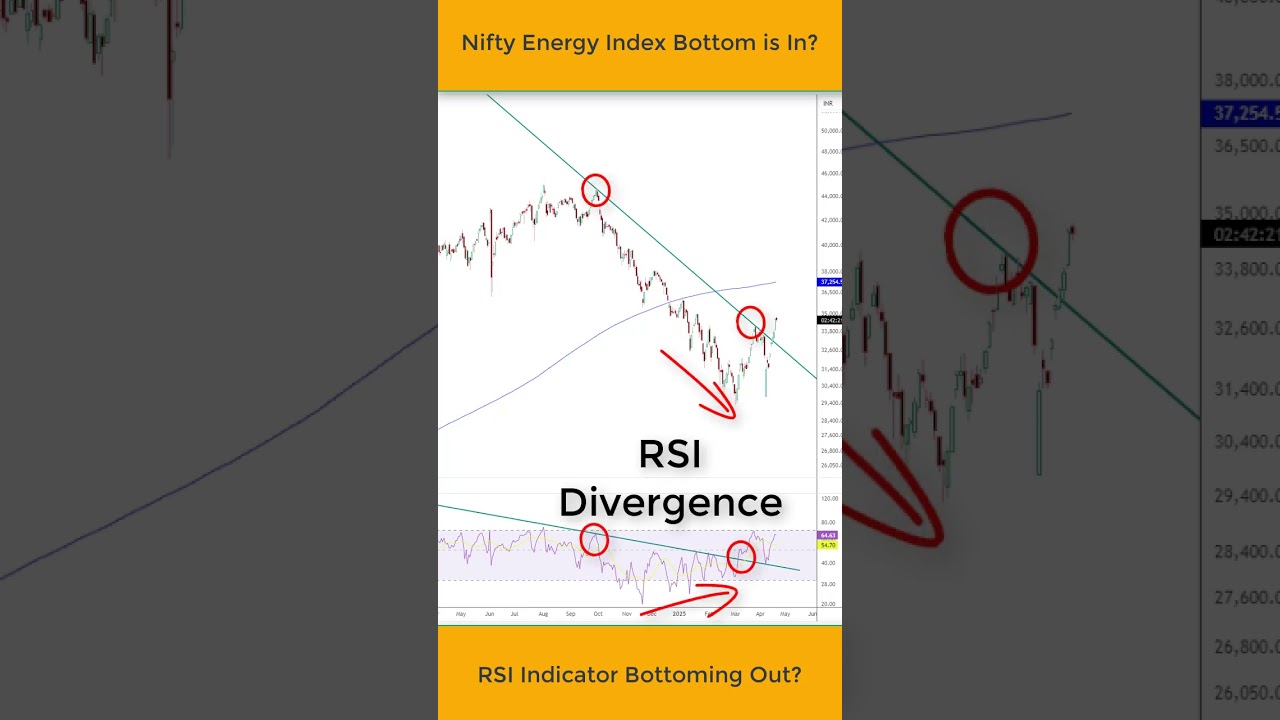Click the large 31,400 label in the blurred background
1280x720 pixels.
1246,389
